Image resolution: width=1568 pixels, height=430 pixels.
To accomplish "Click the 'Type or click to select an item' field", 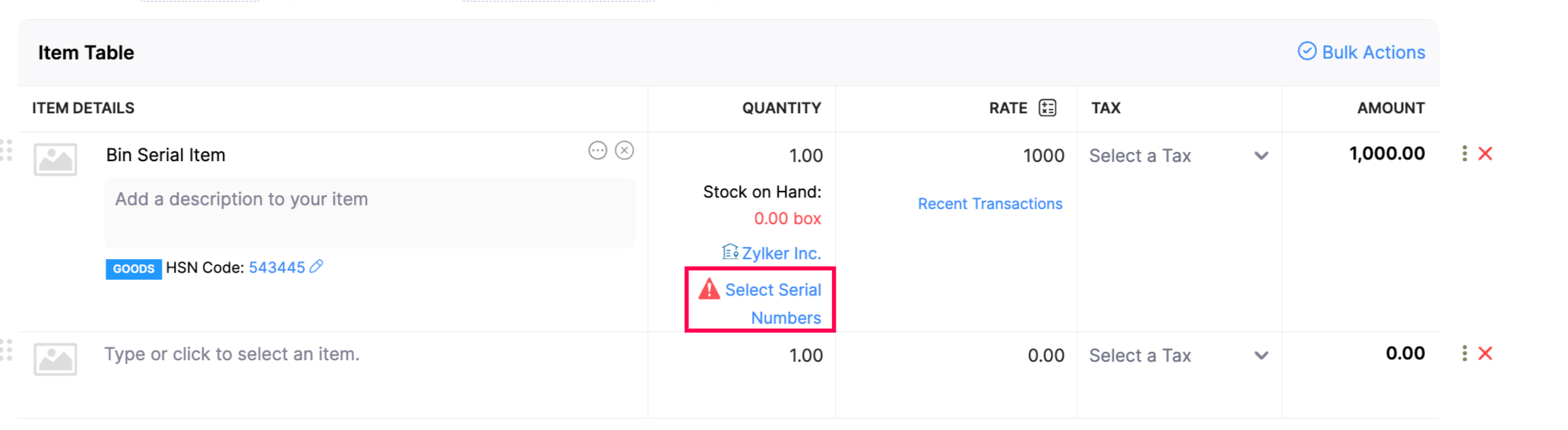I will point(232,354).
